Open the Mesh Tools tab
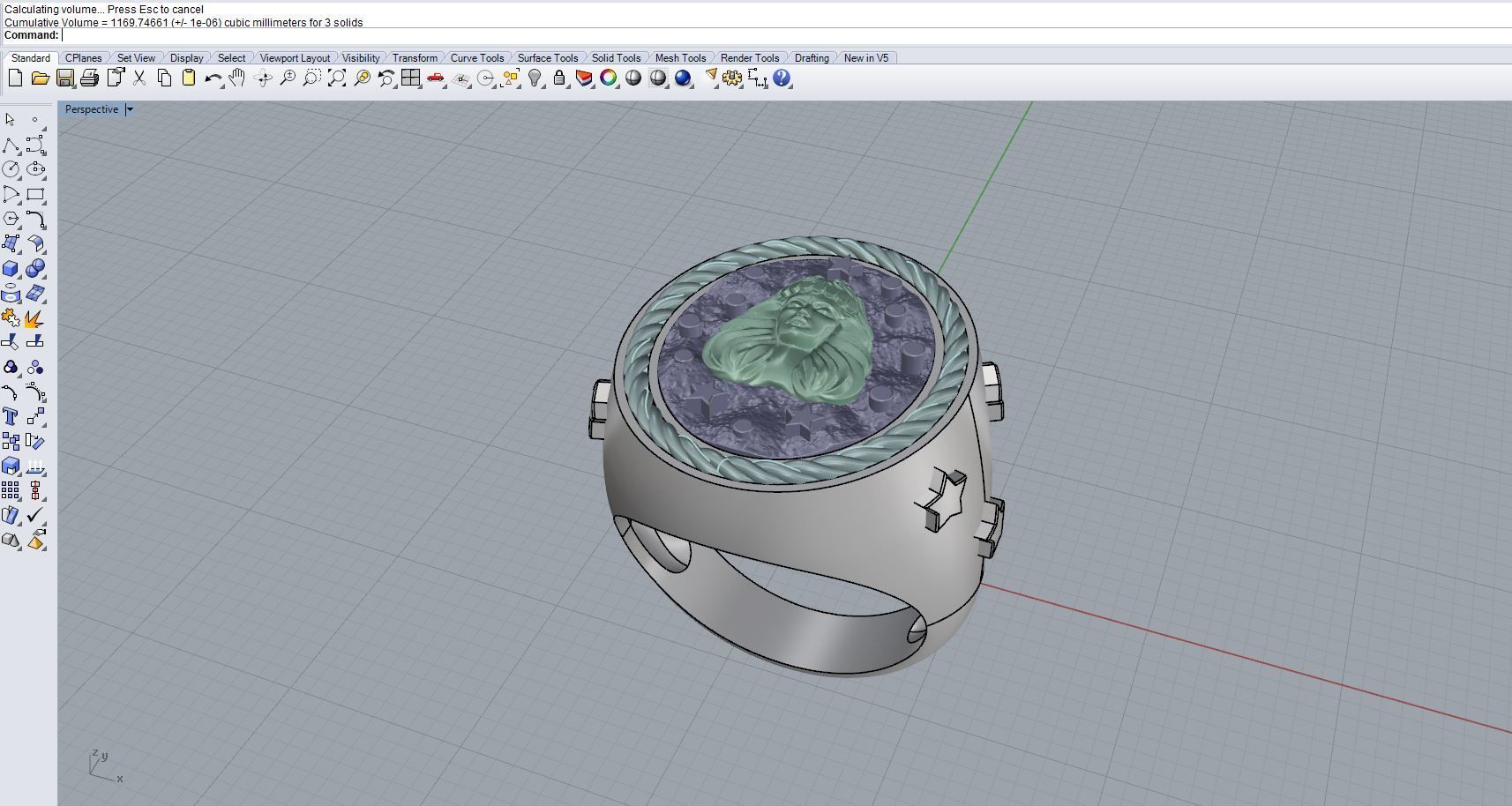This screenshot has height=806, width=1512. pyautogui.click(x=680, y=58)
